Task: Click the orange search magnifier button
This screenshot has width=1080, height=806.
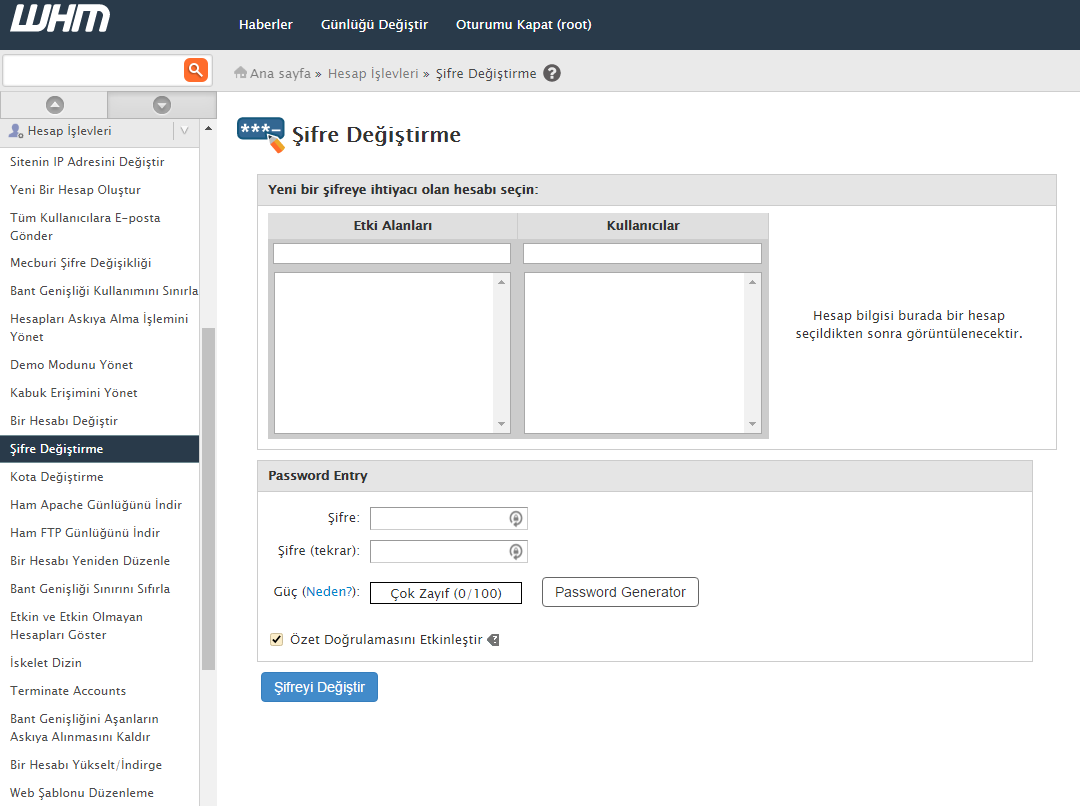Action: 195,70
